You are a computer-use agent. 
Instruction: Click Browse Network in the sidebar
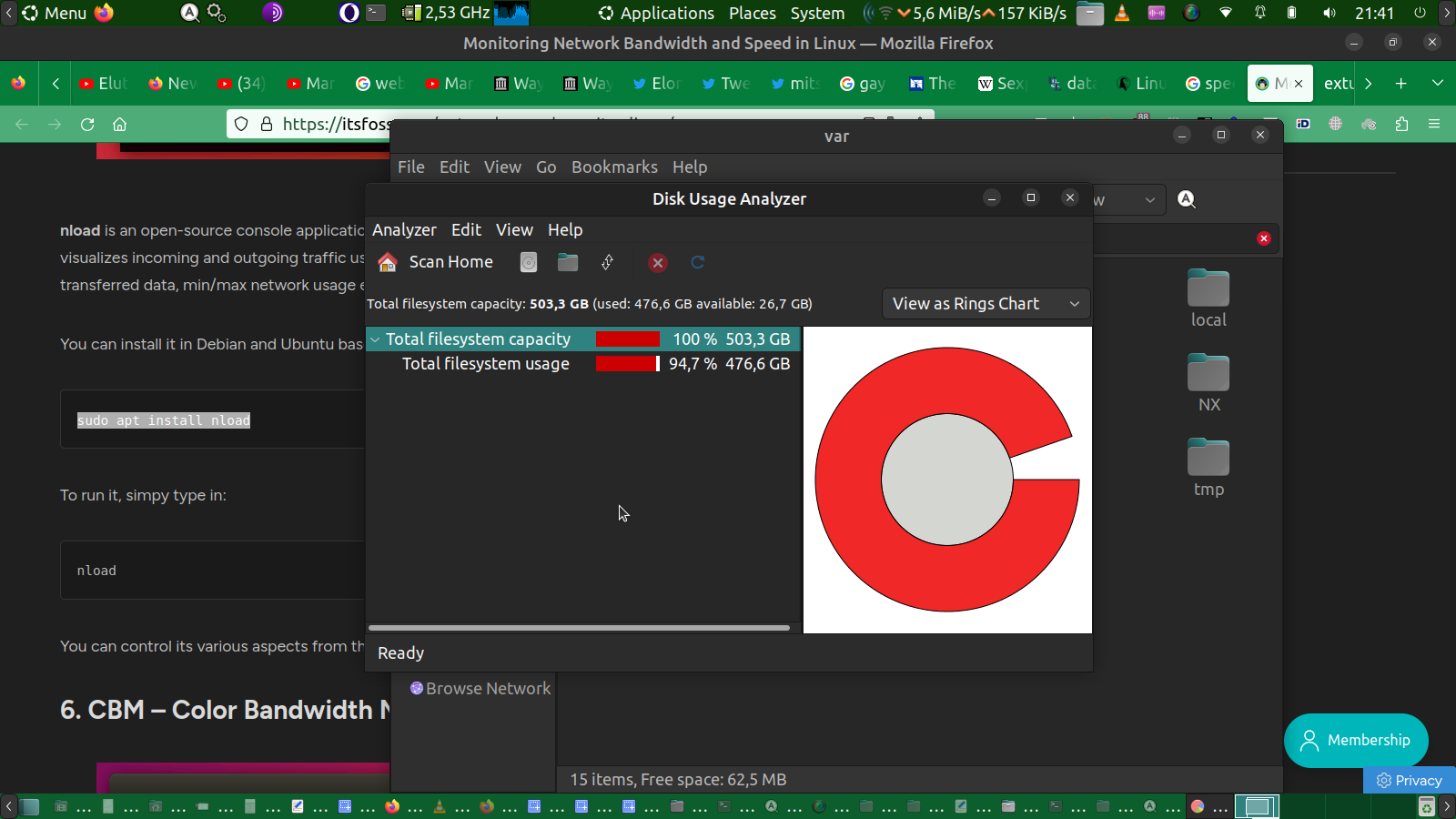487,689
